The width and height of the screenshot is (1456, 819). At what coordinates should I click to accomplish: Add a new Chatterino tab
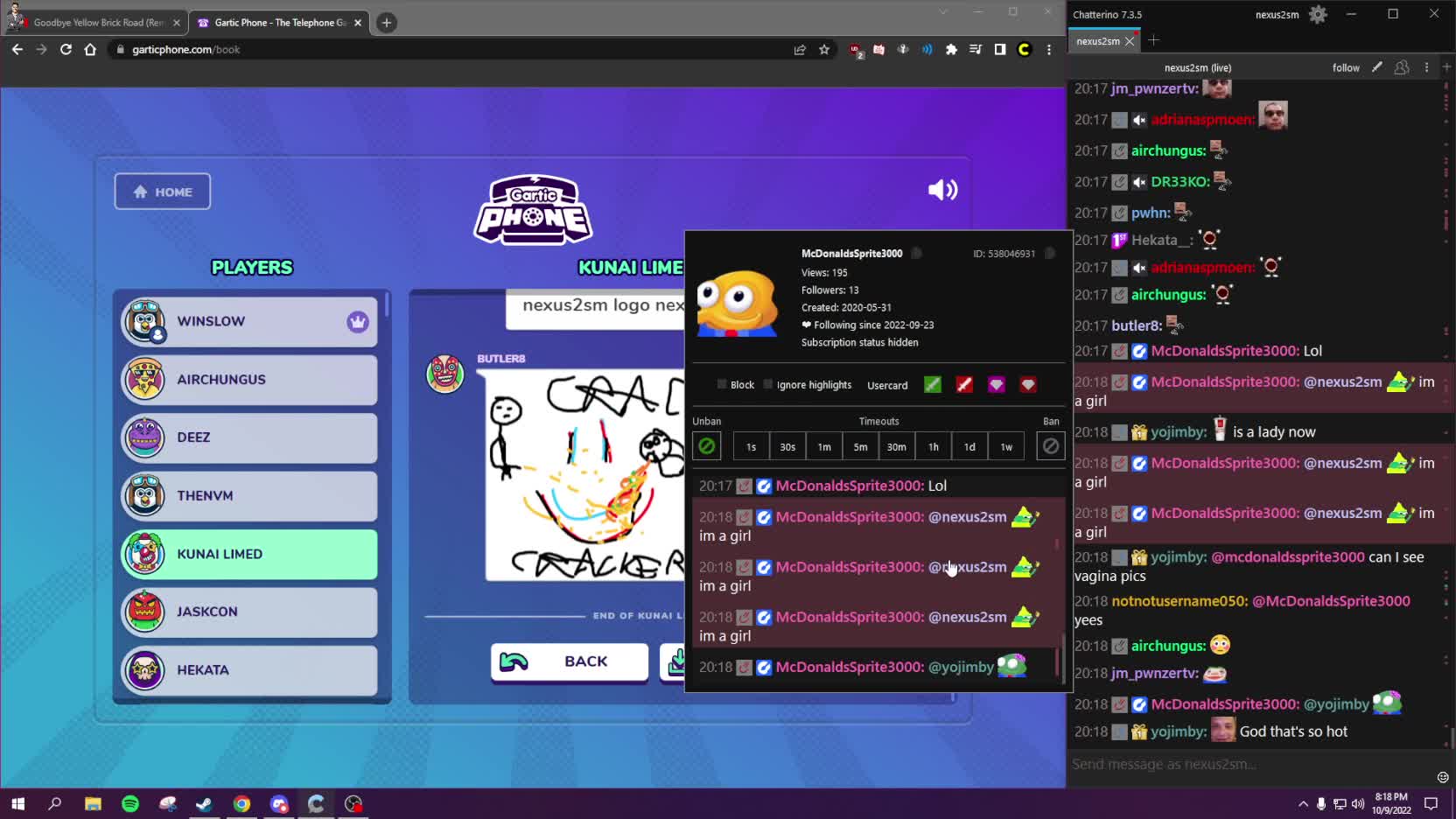(1153, 40)
